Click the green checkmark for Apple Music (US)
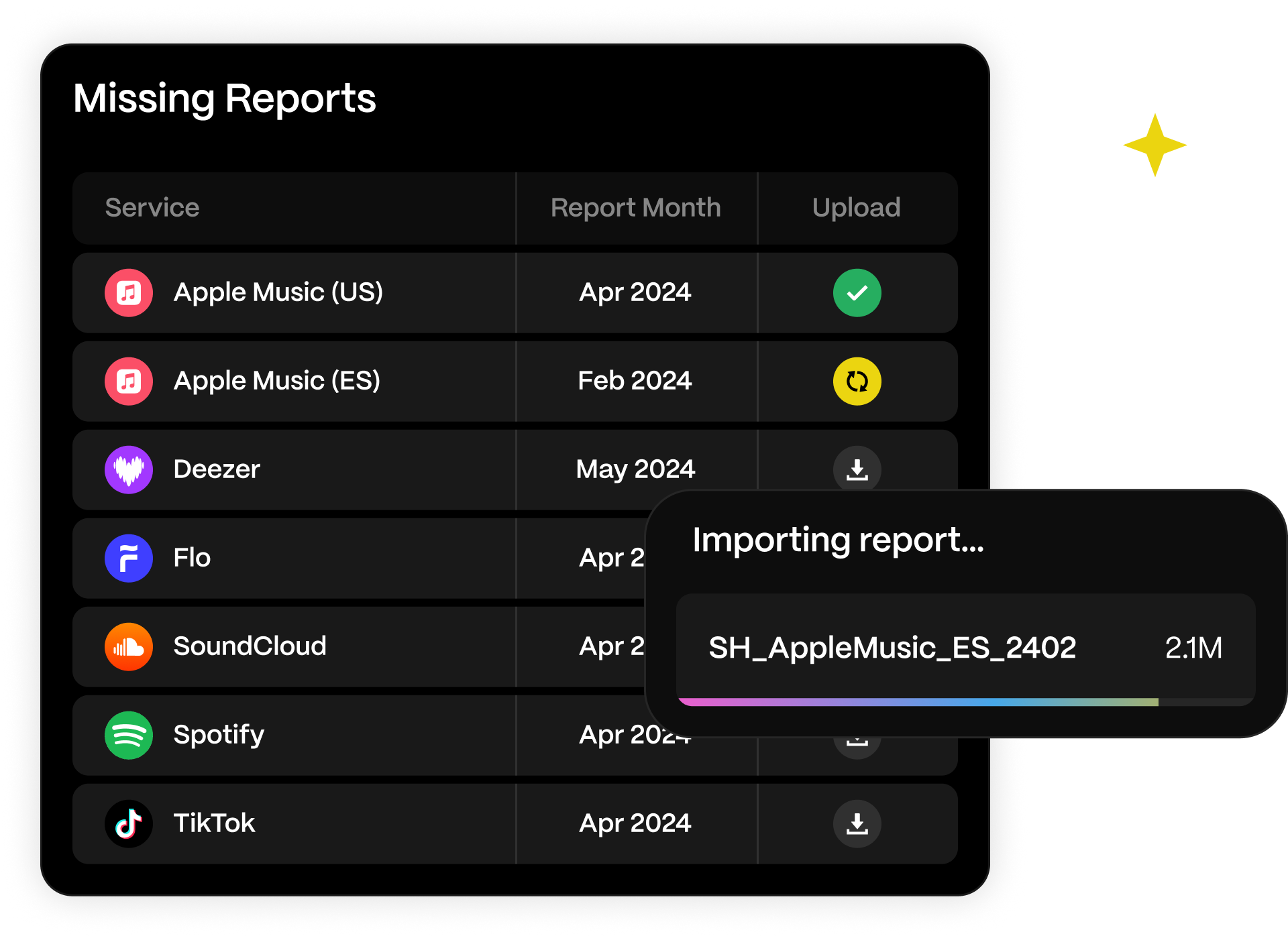The height and width of the screenshot is (936, 1288). click(857, 293)
